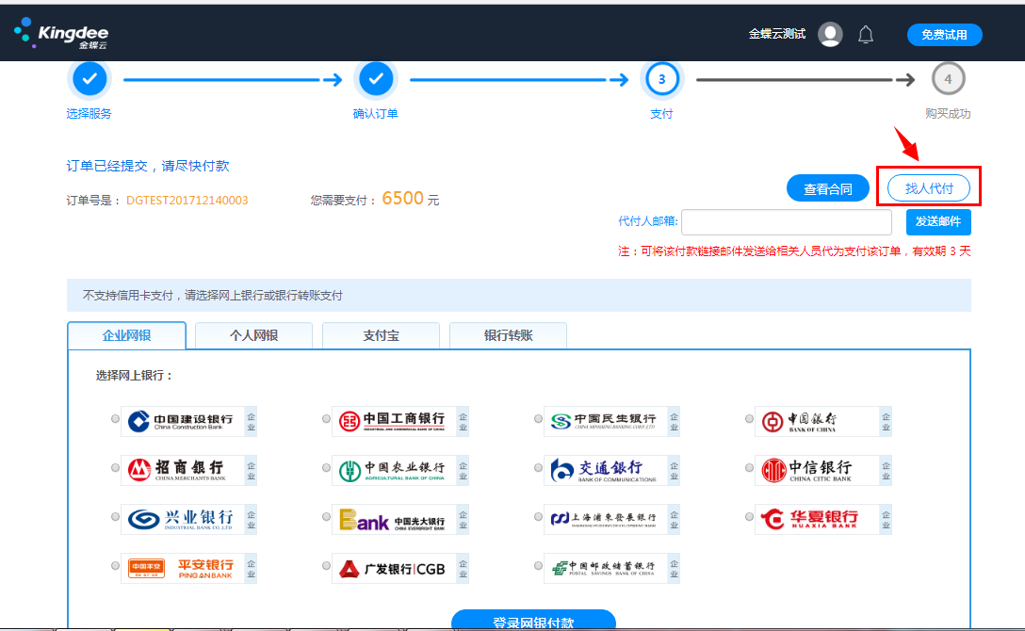This screenshot has width=1025, height=631.
Task: Select the 兴业银行 radio button
Action: click(115, 517)
